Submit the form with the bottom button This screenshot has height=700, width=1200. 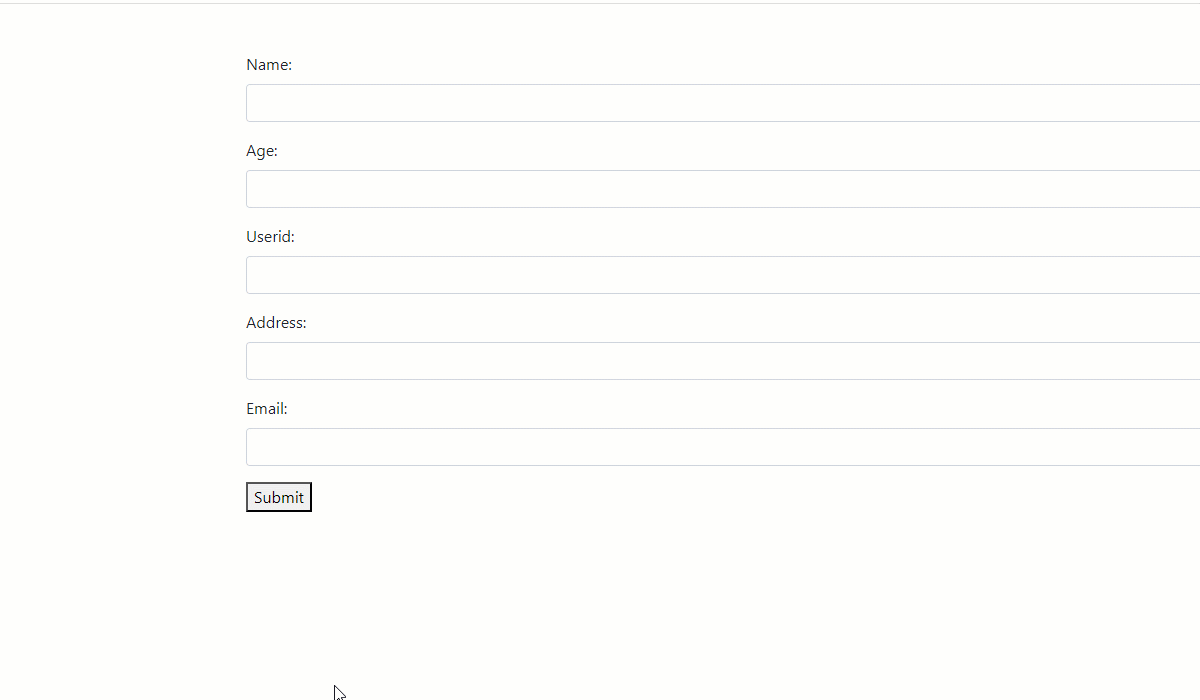[279, 497]
